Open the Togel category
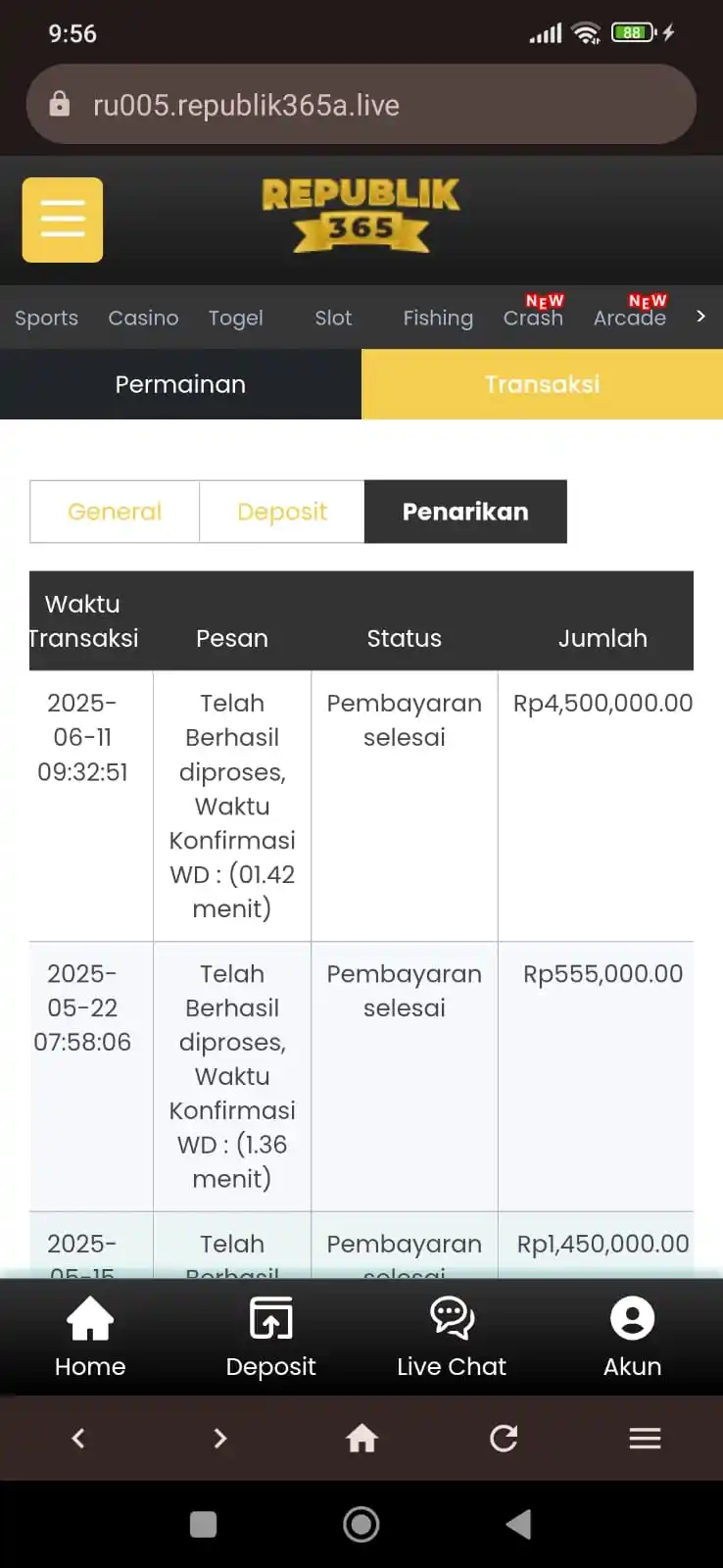Image resolution: width=723 pixels, height=1568 pixels. (235, 318)
